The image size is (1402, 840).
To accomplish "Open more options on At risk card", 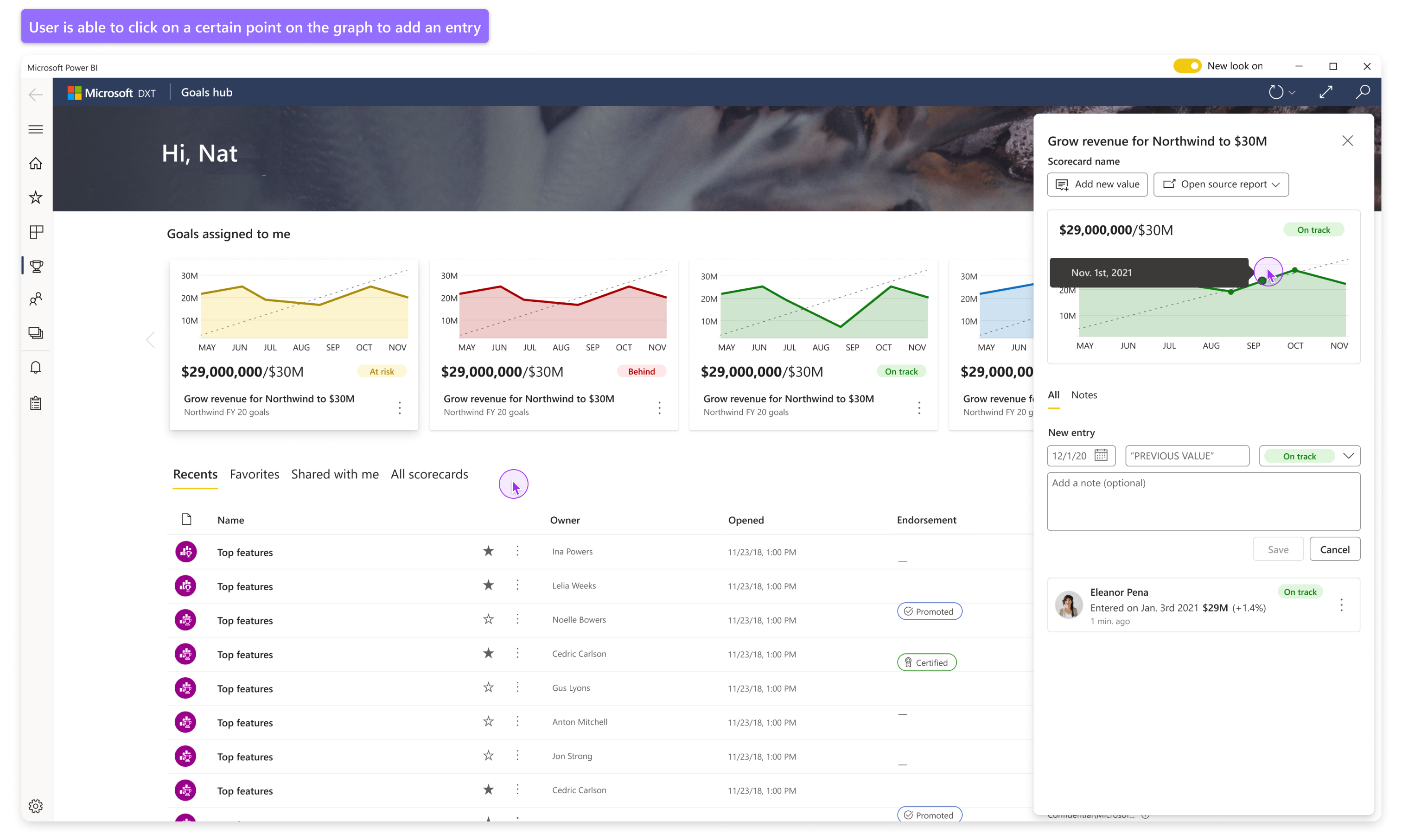I will [x=400, y=407].
